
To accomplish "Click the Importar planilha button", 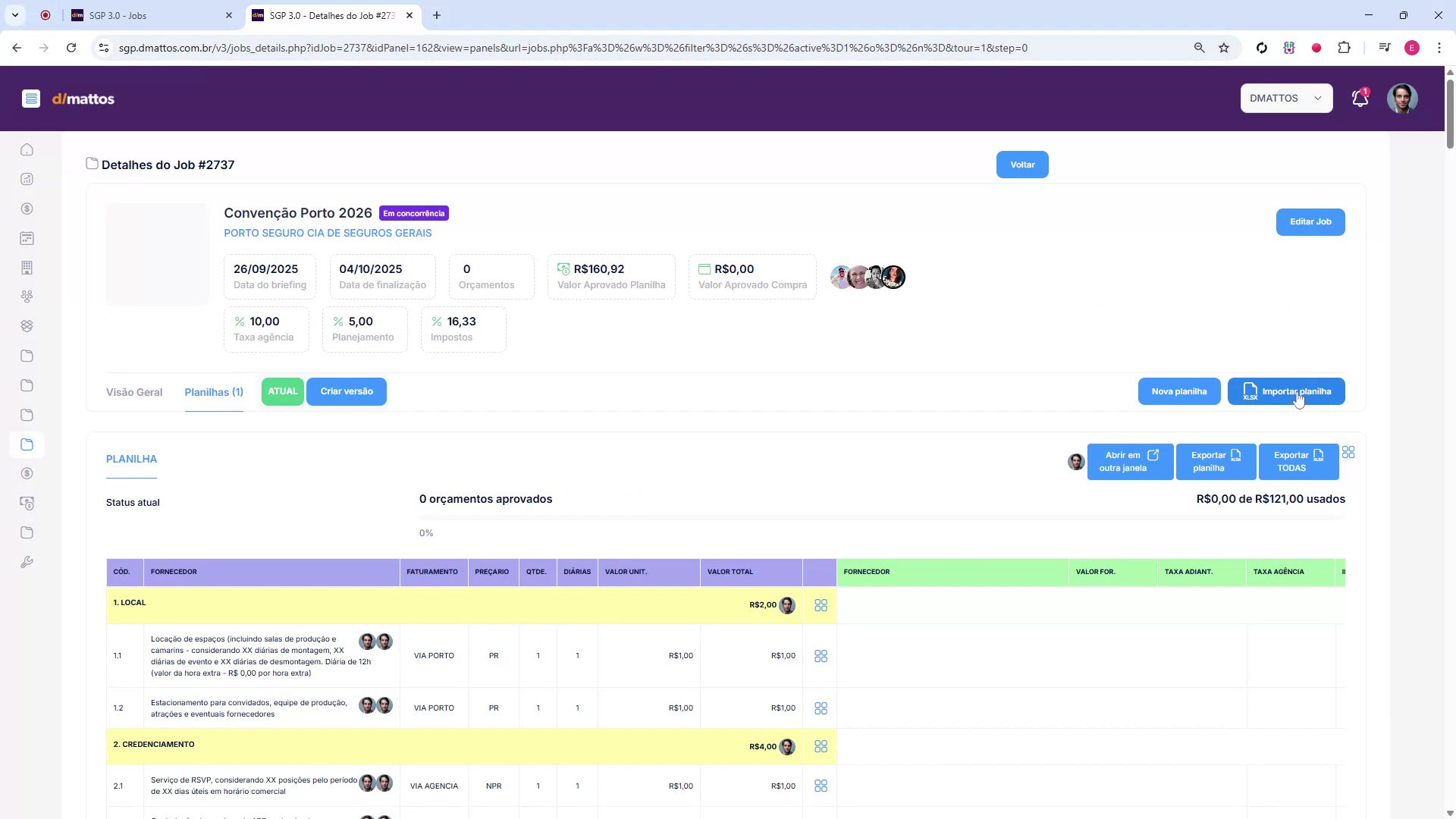I will (x=1287, y=391).
